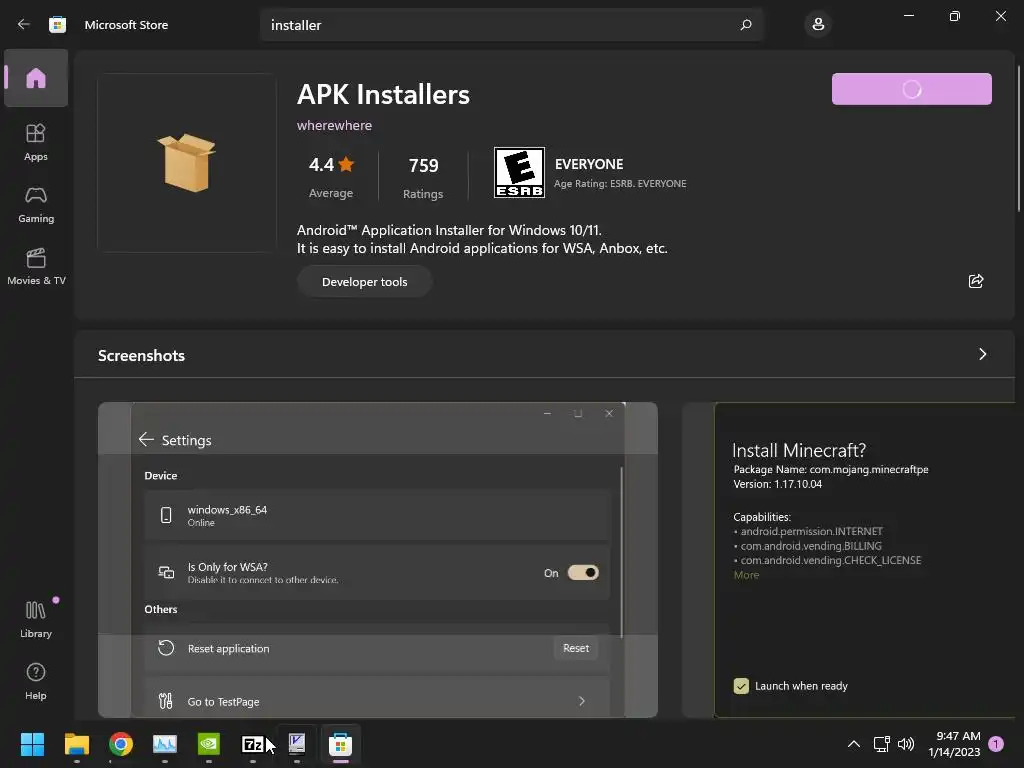
Task: Click the Reset application circular arrow icon
Action: 166,648
